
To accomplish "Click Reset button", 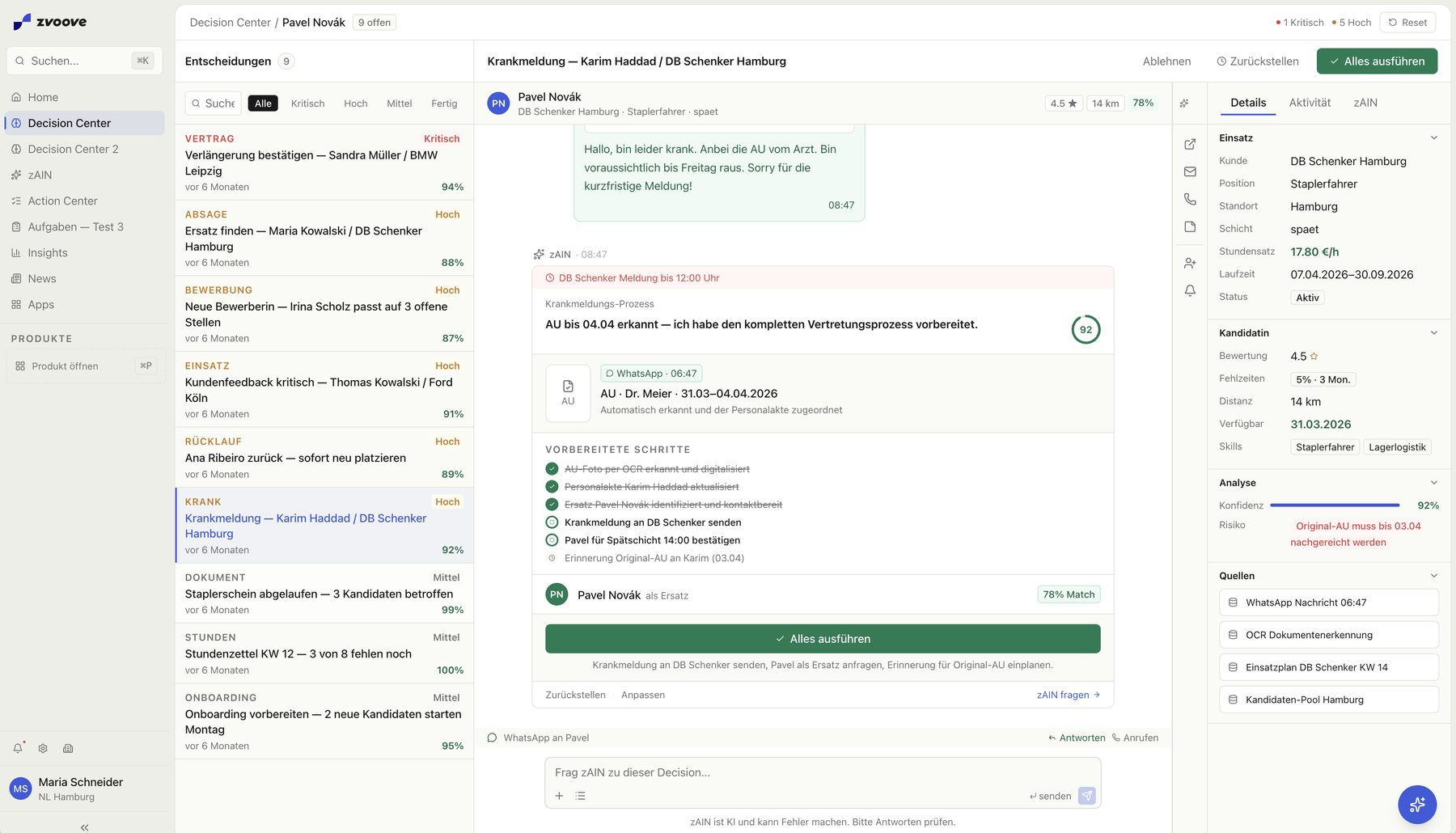I will 1407,23.
